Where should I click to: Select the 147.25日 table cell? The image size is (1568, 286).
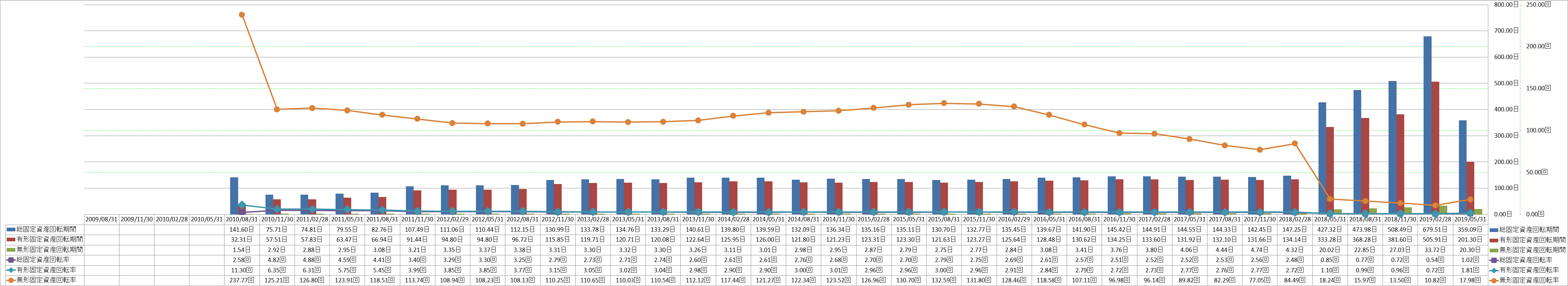tap(1295, 229)
